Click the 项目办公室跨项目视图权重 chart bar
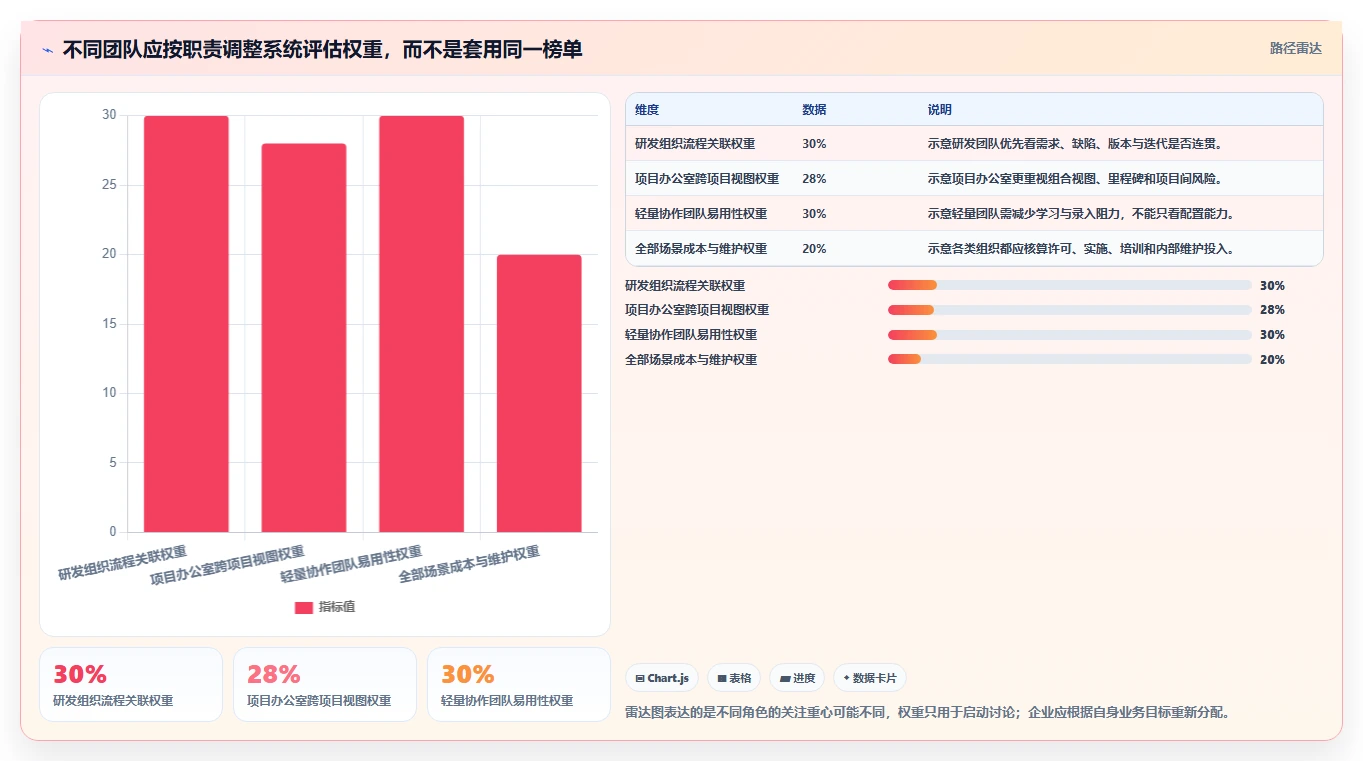1363x761 pixels. [x=304, y=338]
